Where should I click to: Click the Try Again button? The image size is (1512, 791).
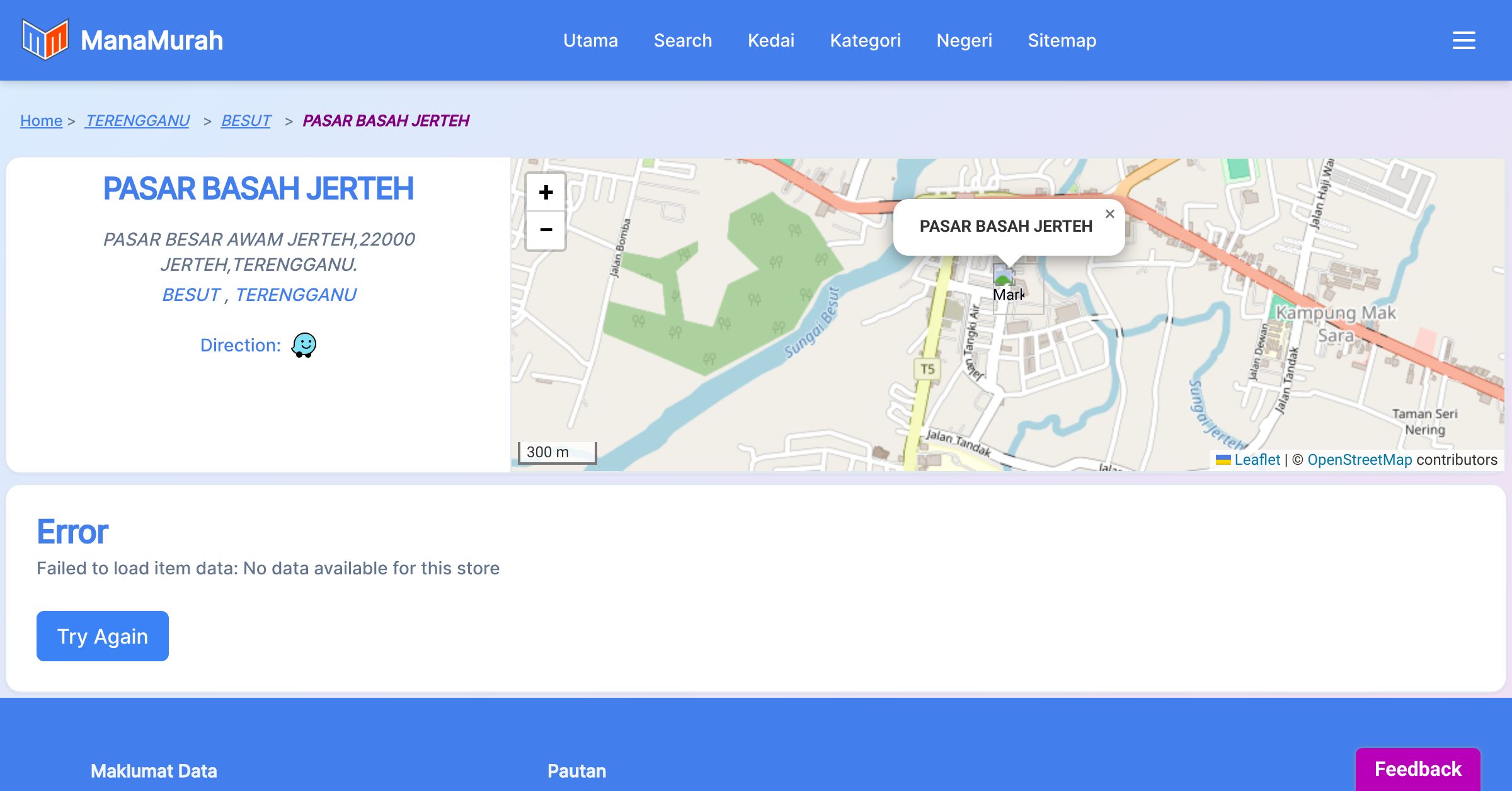[103, 636]
